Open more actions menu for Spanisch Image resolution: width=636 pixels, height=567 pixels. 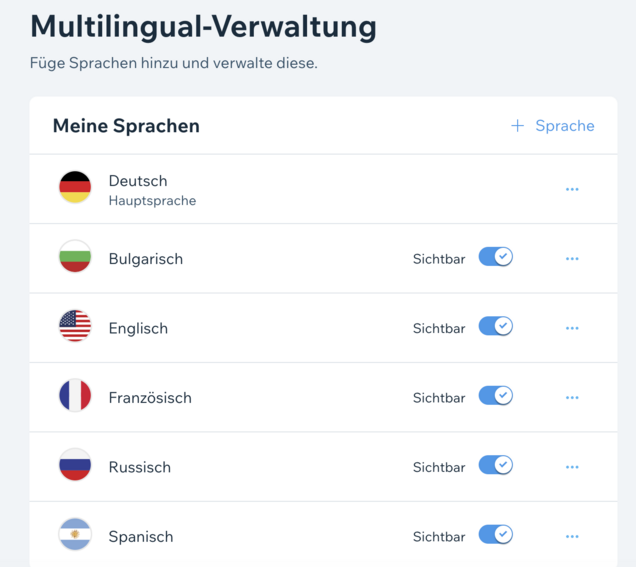tap(572, 536)
